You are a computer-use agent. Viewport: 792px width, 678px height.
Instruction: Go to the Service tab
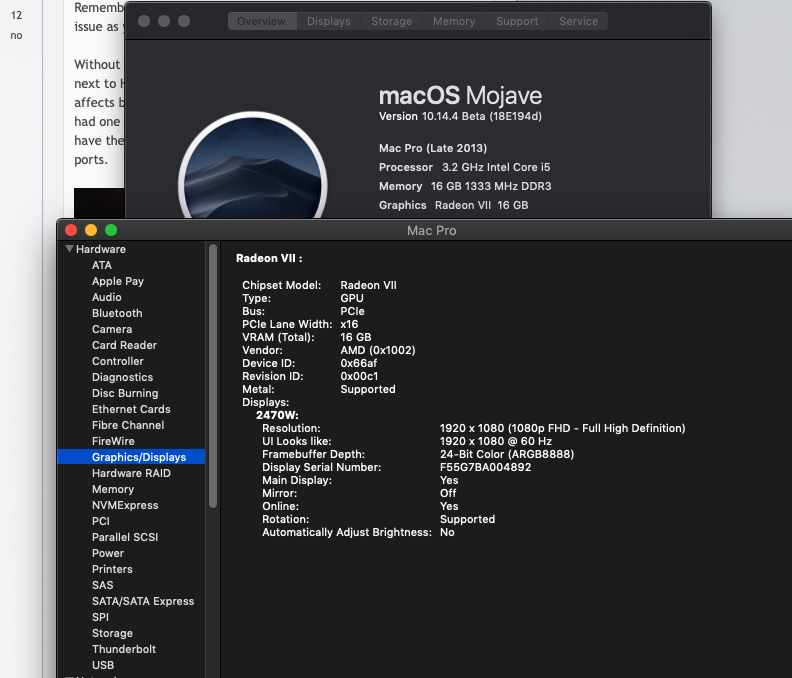pos(578,21)
